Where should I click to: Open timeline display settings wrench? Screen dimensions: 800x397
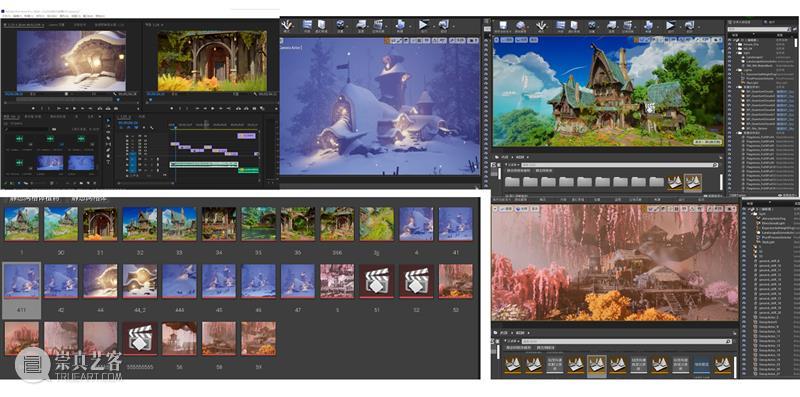coord(152,128)
